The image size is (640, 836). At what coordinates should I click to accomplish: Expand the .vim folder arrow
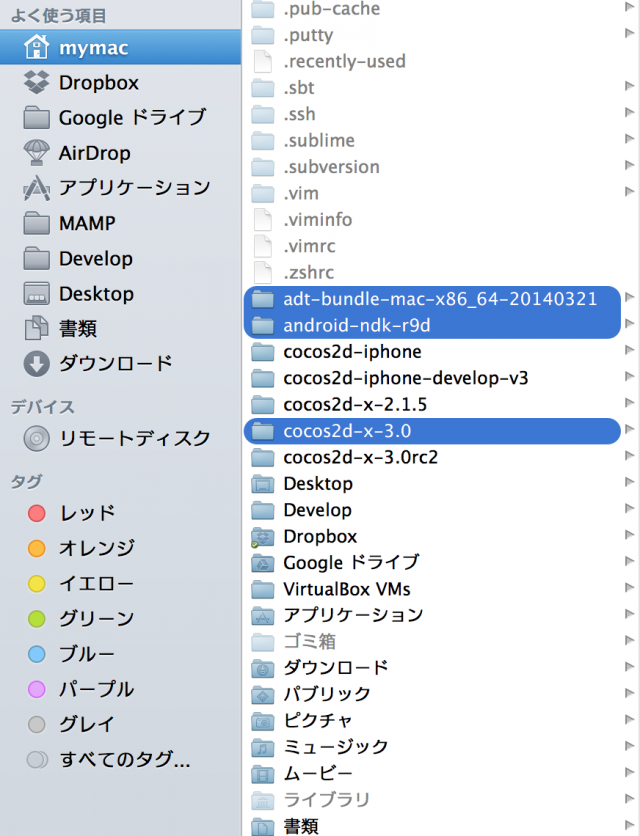click(x=629, y=191)
